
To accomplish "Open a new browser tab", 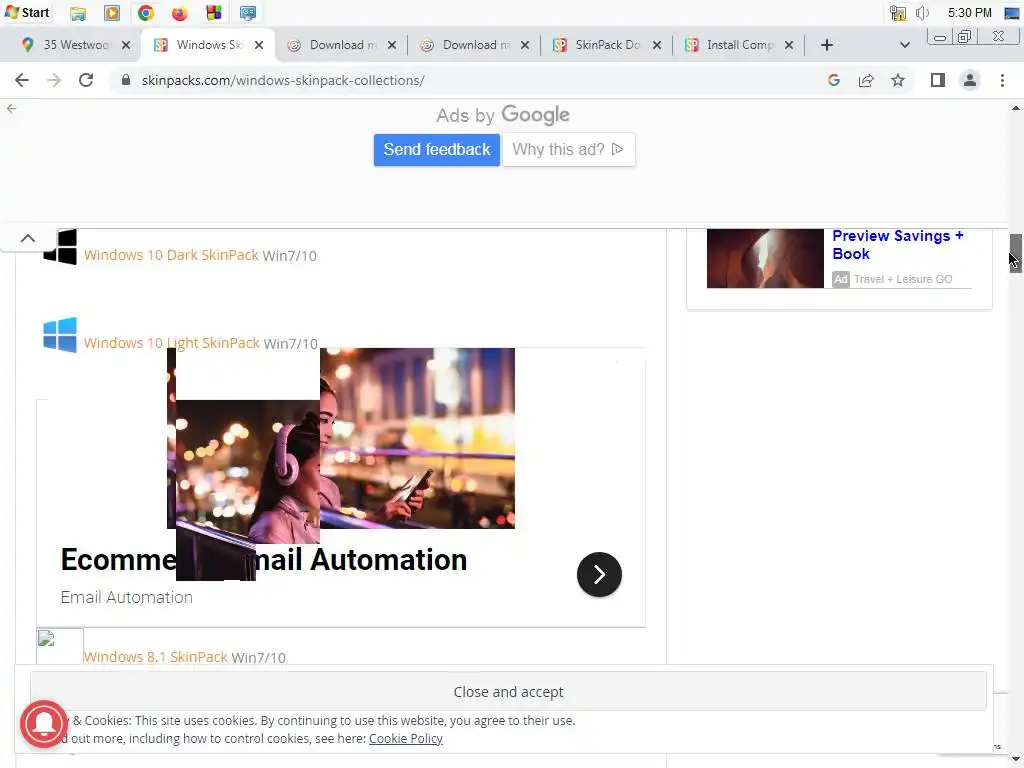I will pyautogui.click(x=827, y=45).
